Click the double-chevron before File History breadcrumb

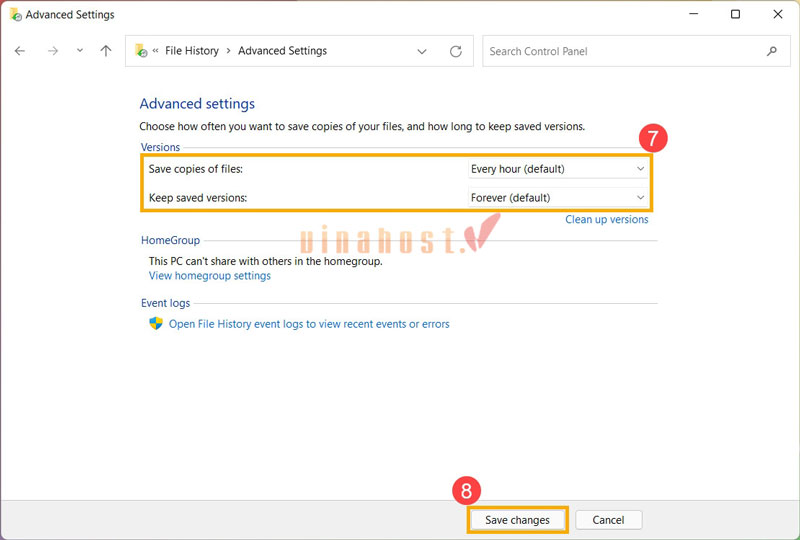pos(156,51)
